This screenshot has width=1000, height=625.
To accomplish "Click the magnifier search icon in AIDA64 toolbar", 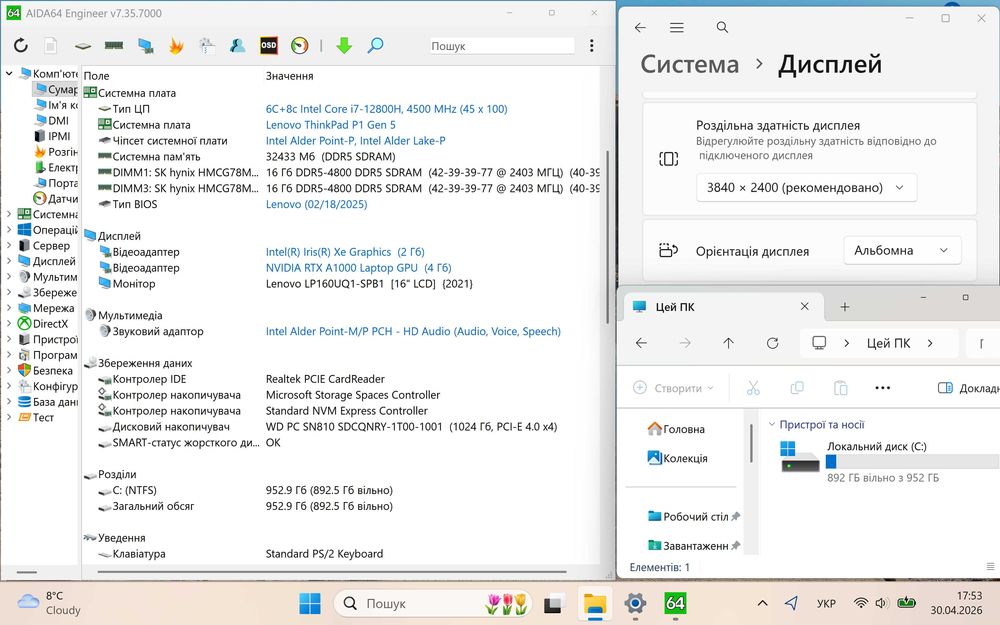I will pyautogui.click(x=376, y=45).
